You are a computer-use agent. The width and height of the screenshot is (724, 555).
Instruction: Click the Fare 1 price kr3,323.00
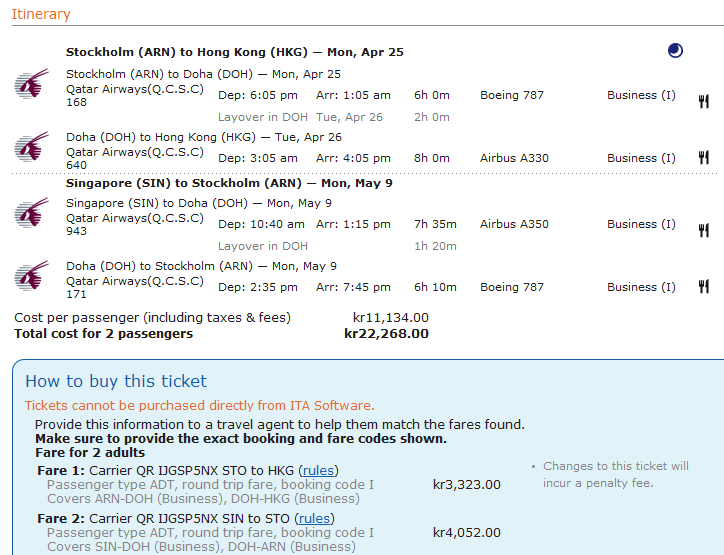[467, 485]
